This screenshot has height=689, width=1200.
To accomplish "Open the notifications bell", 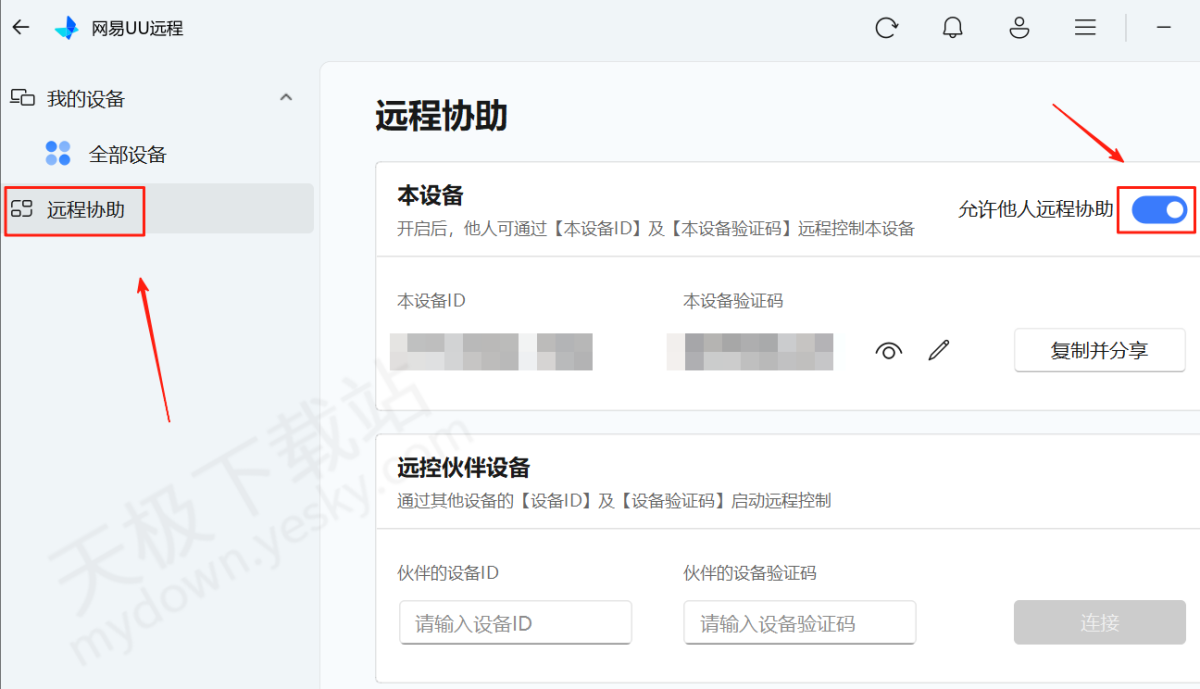I will click(952, 27).
